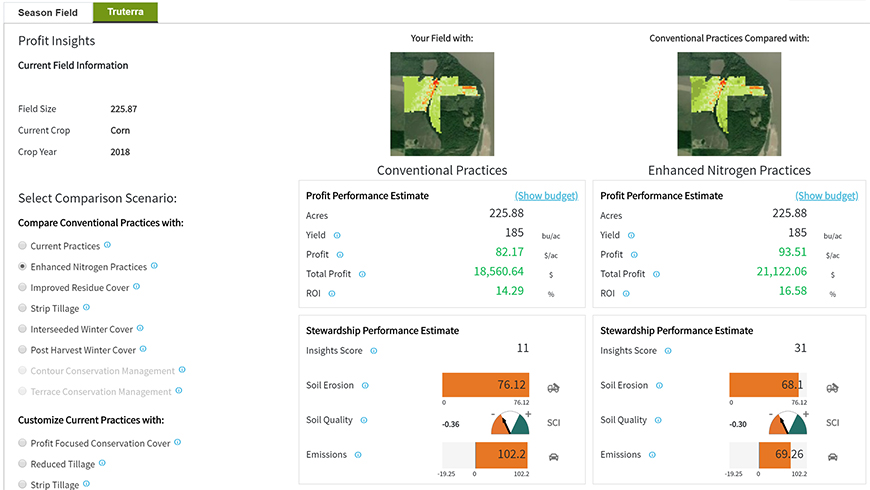870x490 pixels.
Task: Show budget for Enhanced Nitrogen Practices panel
Action: coord(827,196)
